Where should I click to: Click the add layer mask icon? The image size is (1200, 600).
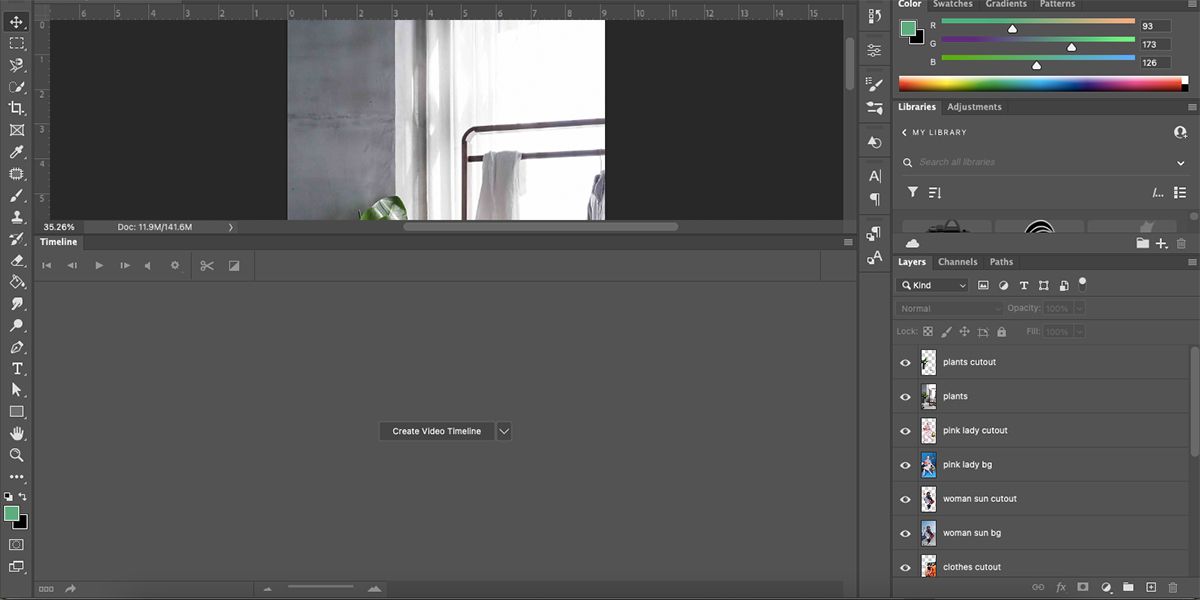tap(1084, 587)
